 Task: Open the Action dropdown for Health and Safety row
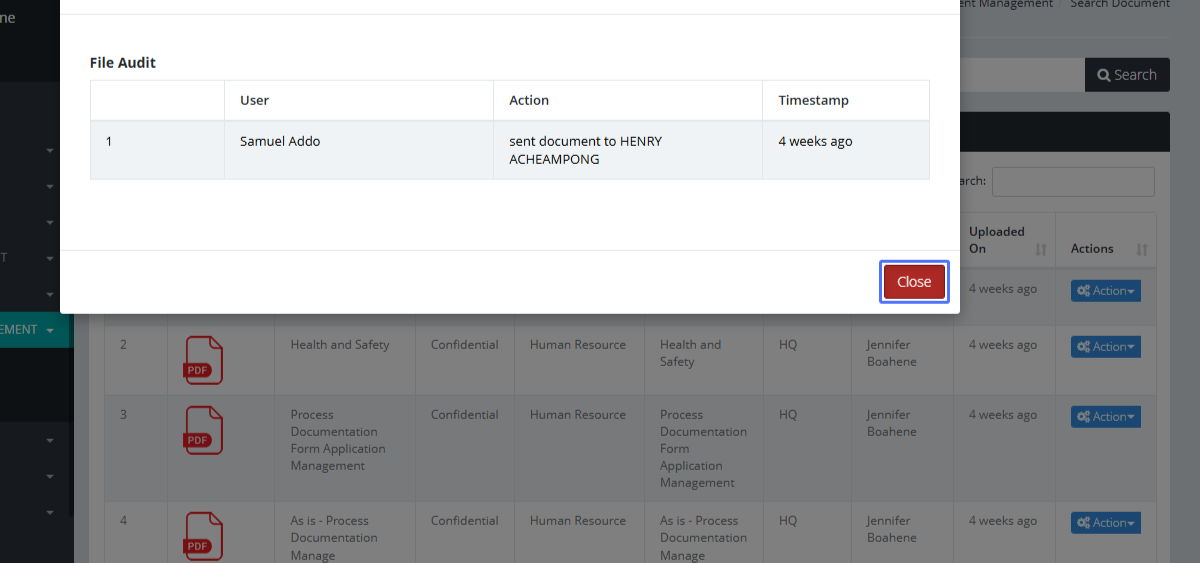point(1105,347)
